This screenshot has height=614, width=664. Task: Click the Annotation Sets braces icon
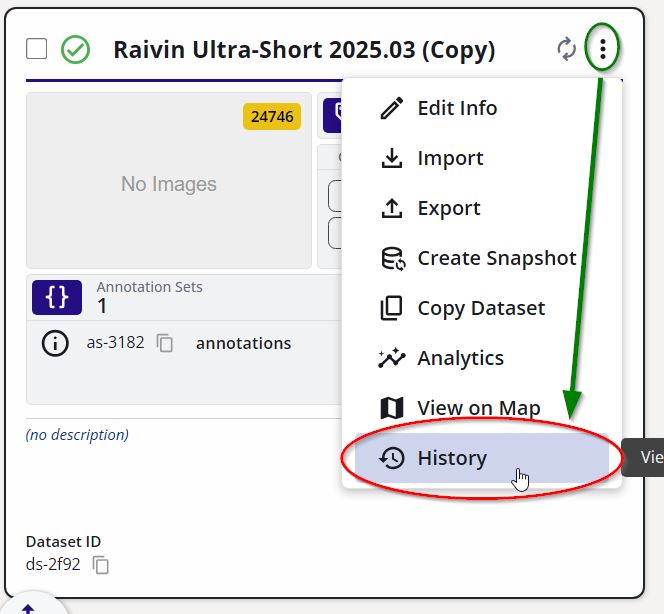[57, 297]
